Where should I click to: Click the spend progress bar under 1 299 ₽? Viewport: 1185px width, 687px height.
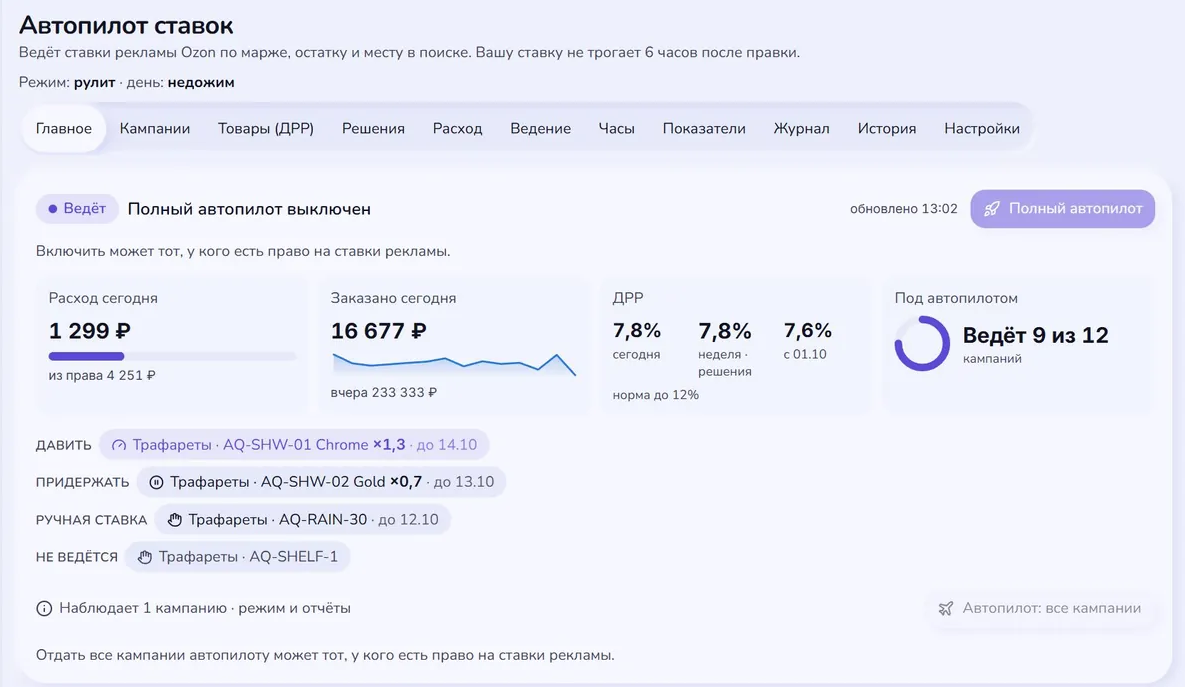(172, 356)
